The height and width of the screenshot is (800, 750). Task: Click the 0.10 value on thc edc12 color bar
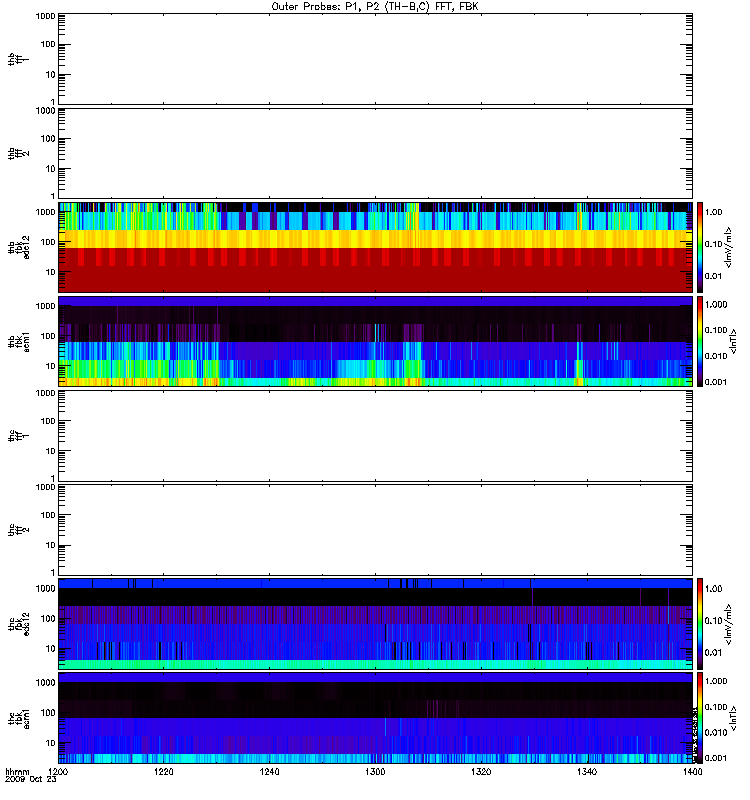(x=713, y=620)
